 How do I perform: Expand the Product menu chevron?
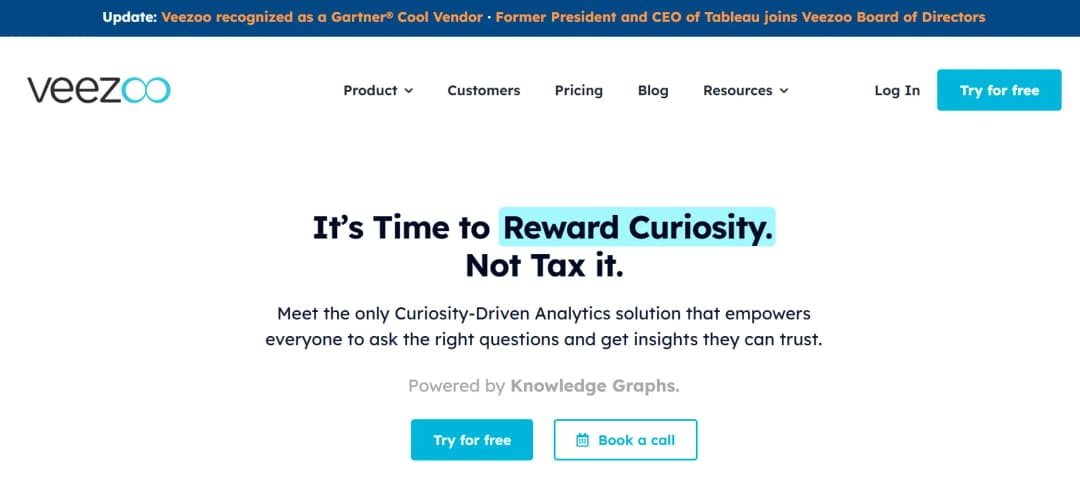pyautogui.click(x=408, y=91)
